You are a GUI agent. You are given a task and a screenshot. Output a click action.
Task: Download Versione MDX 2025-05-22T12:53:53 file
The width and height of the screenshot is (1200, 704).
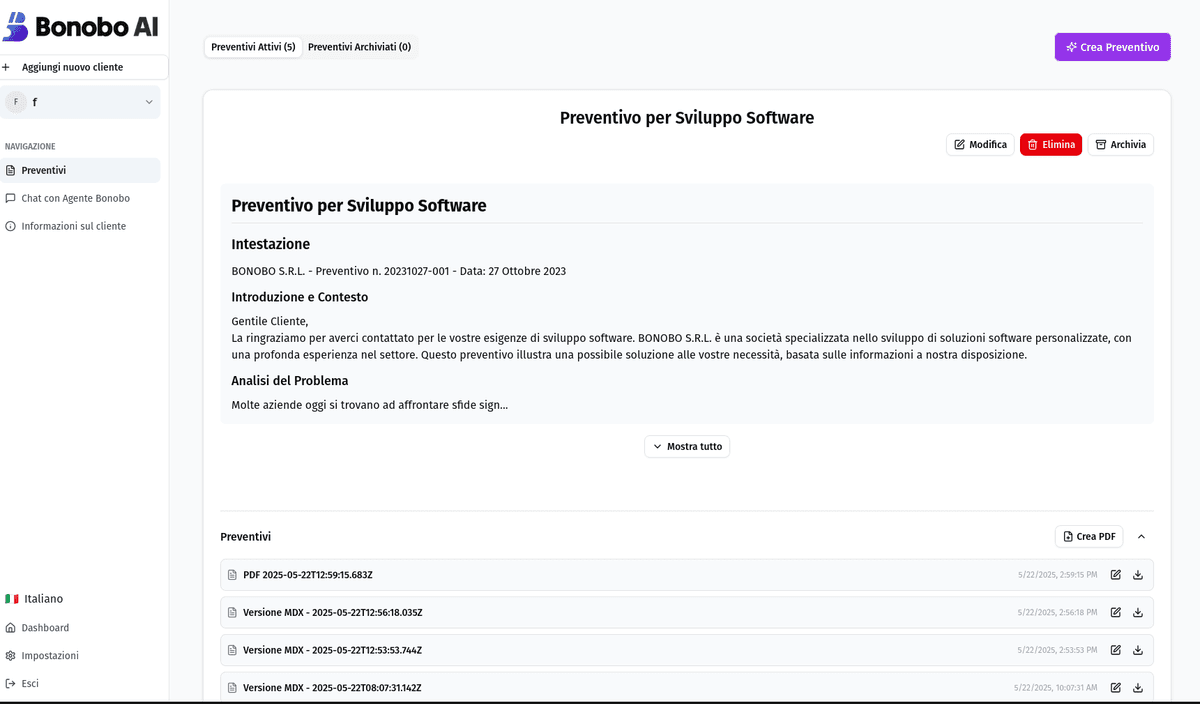(1137, 650)
